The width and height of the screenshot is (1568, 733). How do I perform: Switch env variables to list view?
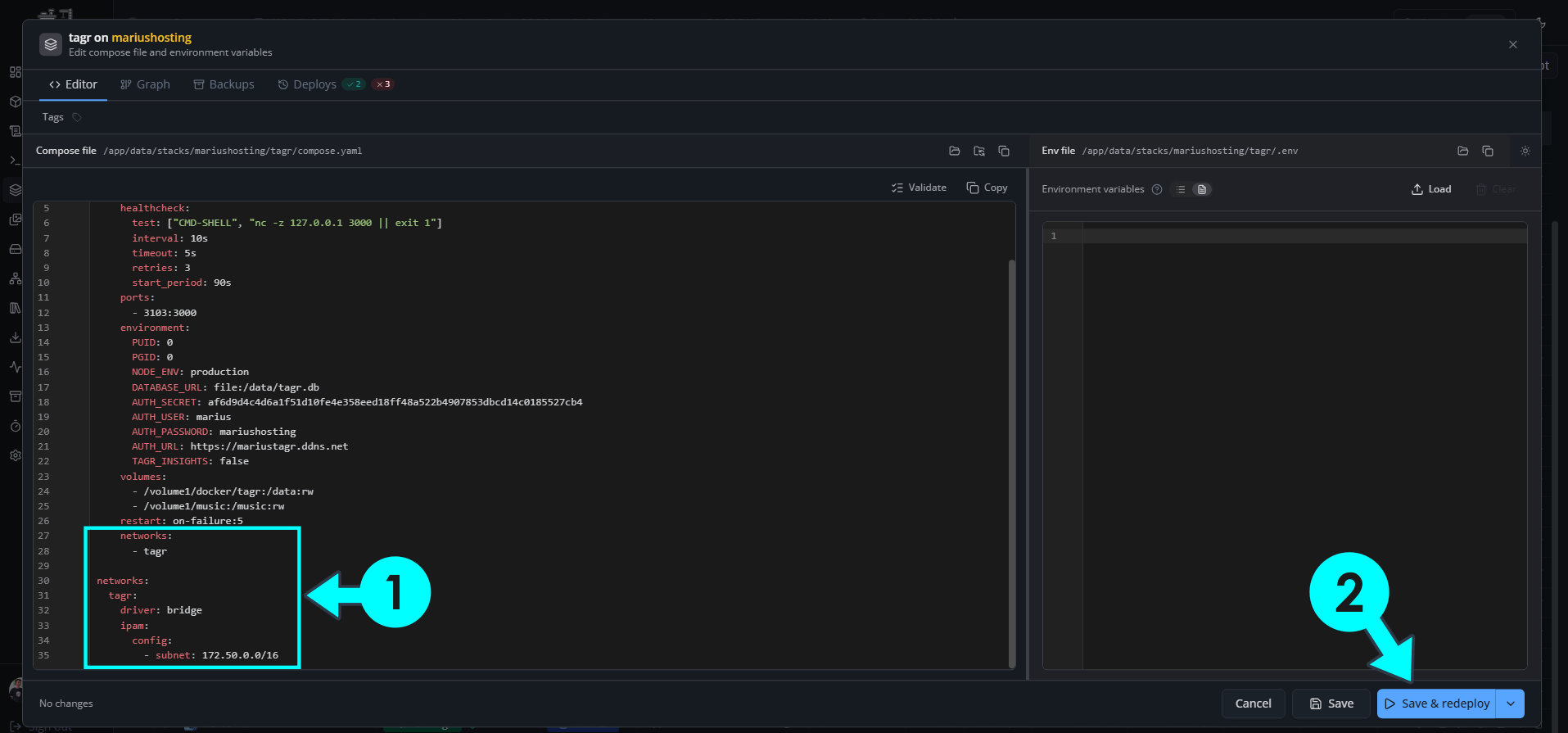tap(1181, 189)
